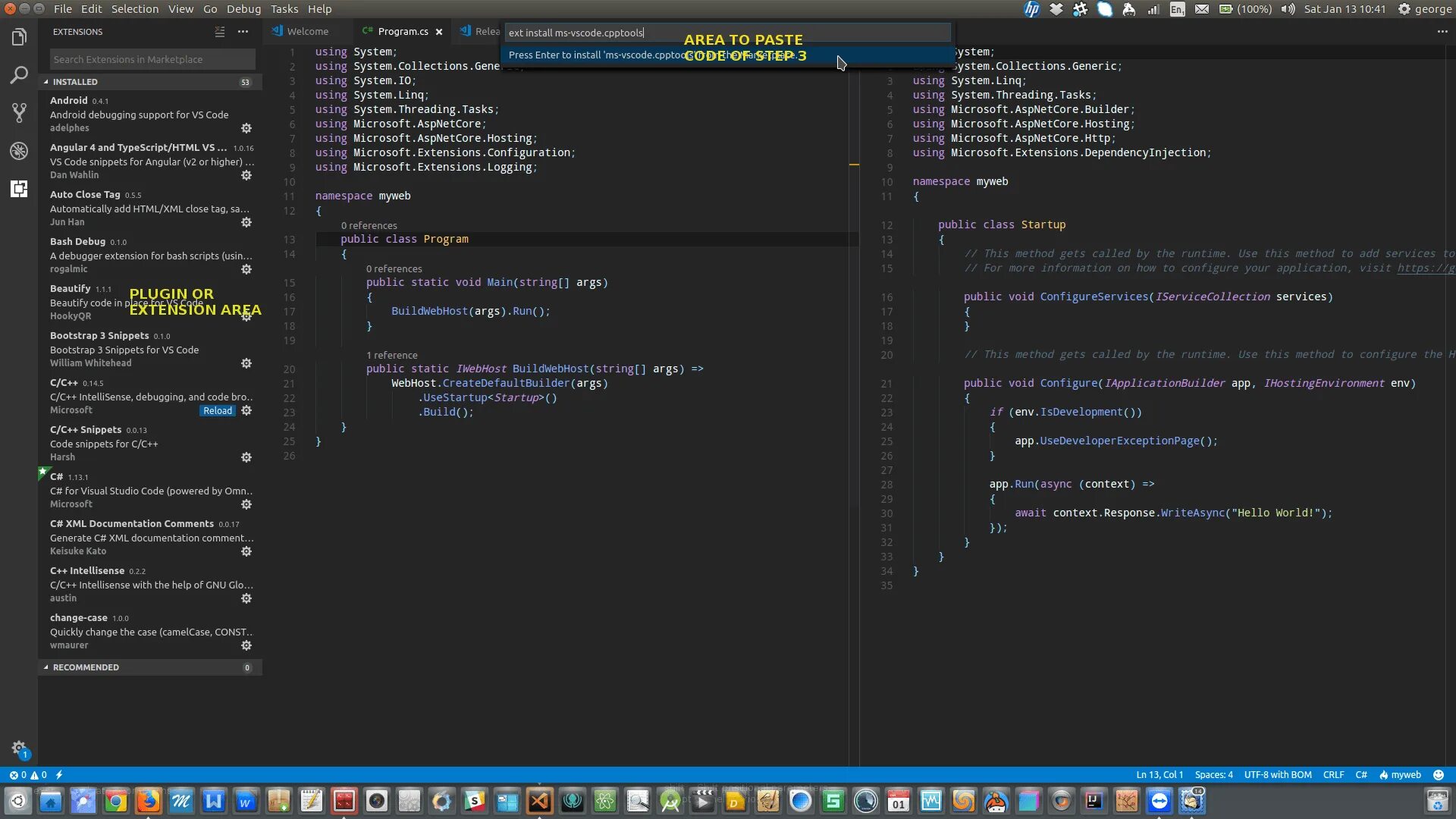Open the Explorer view in activity bar
The image size is (1456, 819).
click(19, 37)
